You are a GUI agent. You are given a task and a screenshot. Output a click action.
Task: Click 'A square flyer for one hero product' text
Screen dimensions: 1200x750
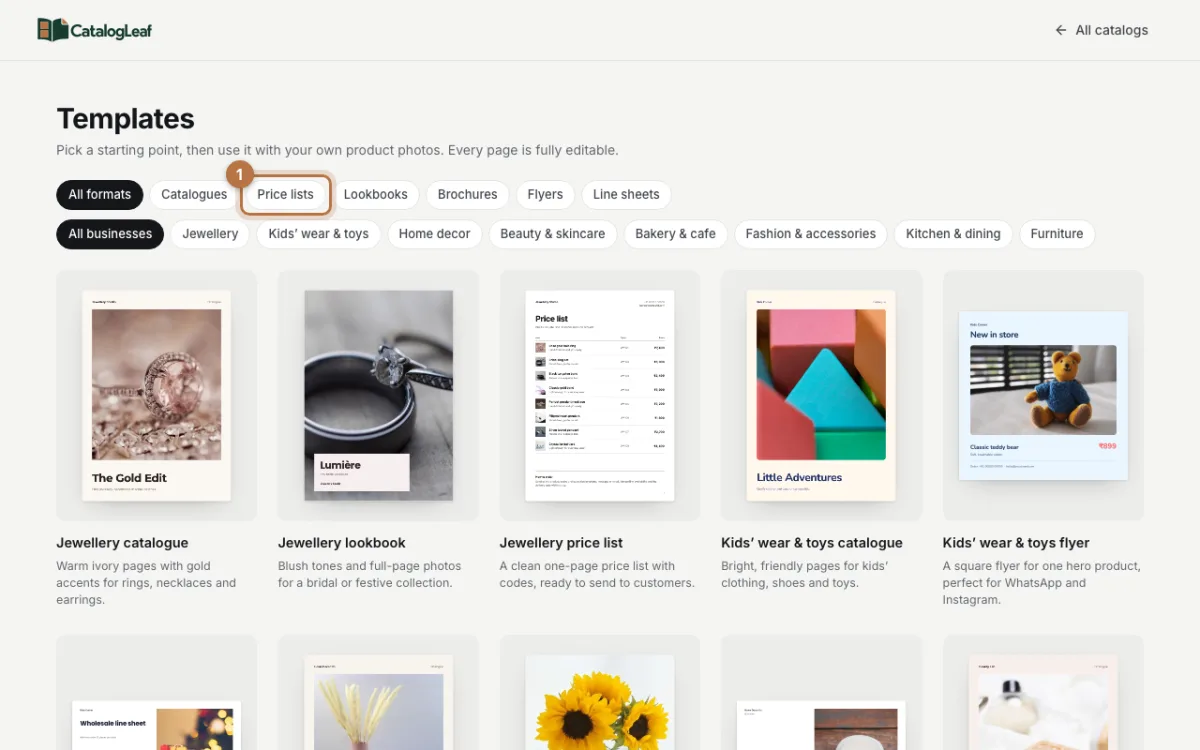pos(1041,583)
